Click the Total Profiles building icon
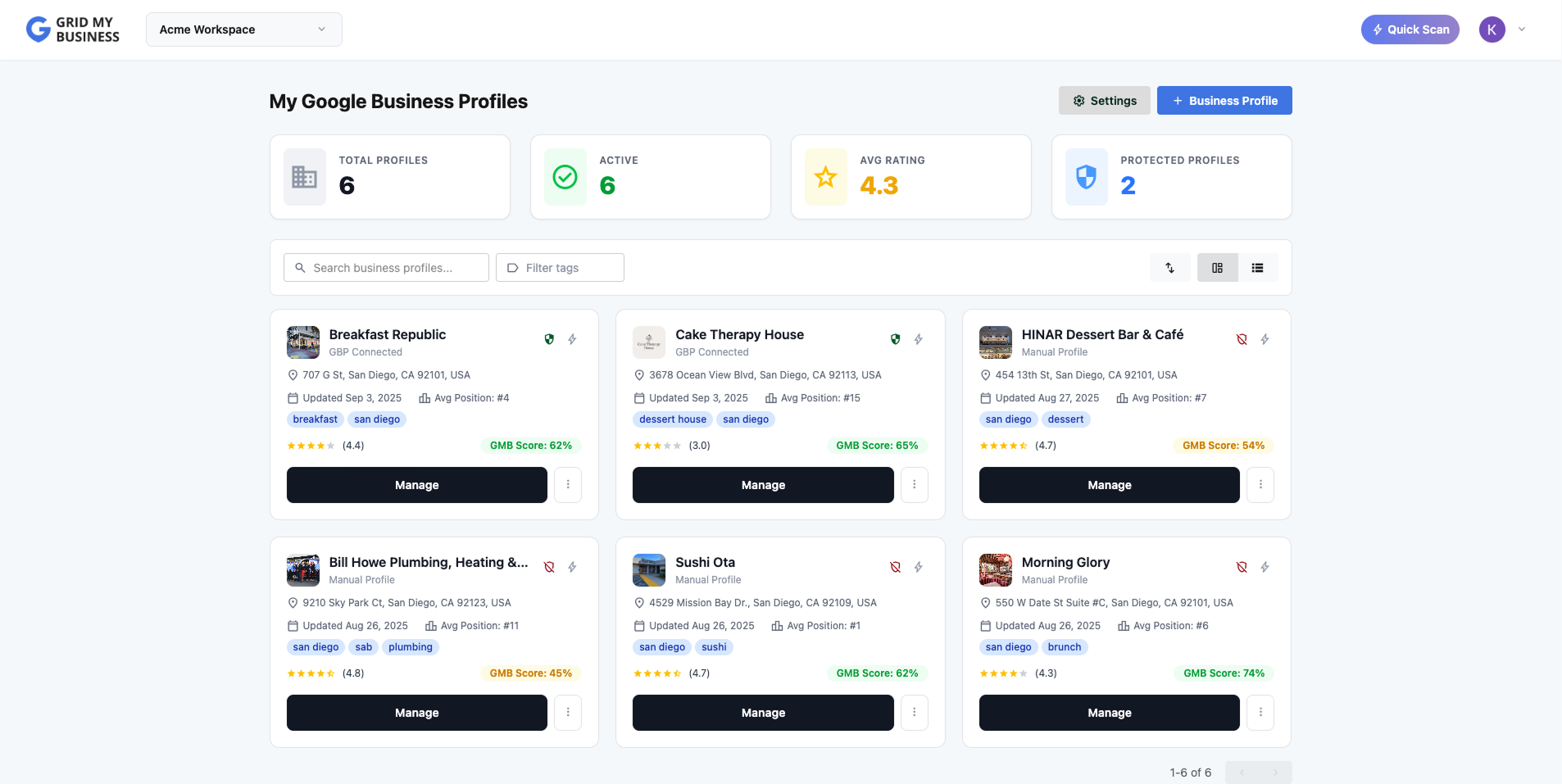Screen dimensions: 1562x784 click(304, 177)
